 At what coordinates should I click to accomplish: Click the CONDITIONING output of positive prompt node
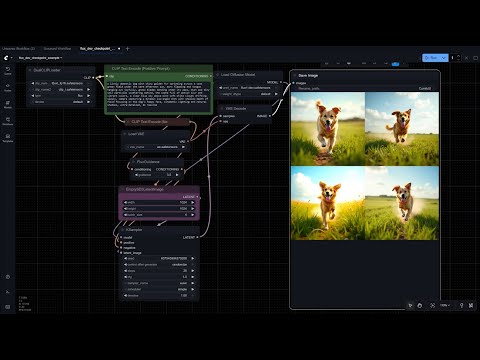click(x=211, y=76)
